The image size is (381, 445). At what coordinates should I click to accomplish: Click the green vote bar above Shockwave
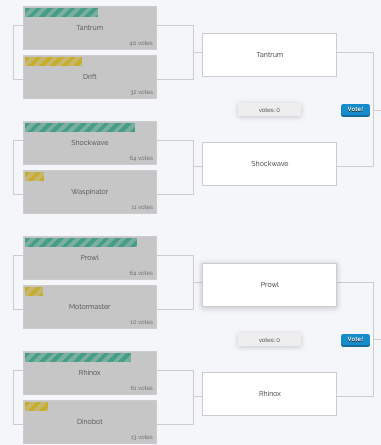click(x=80, y=127)
